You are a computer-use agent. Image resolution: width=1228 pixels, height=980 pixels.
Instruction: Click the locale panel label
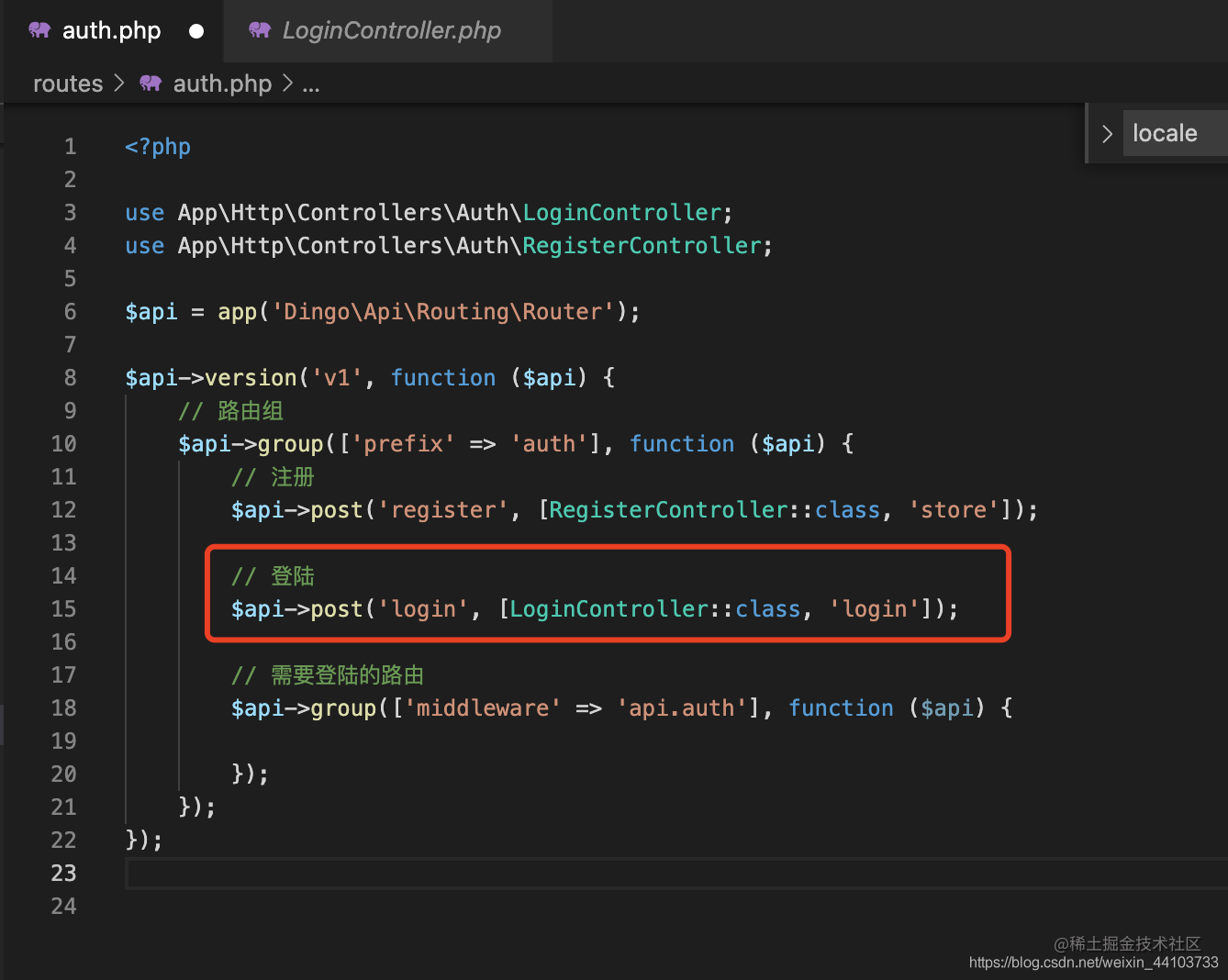coord(1165,133)
